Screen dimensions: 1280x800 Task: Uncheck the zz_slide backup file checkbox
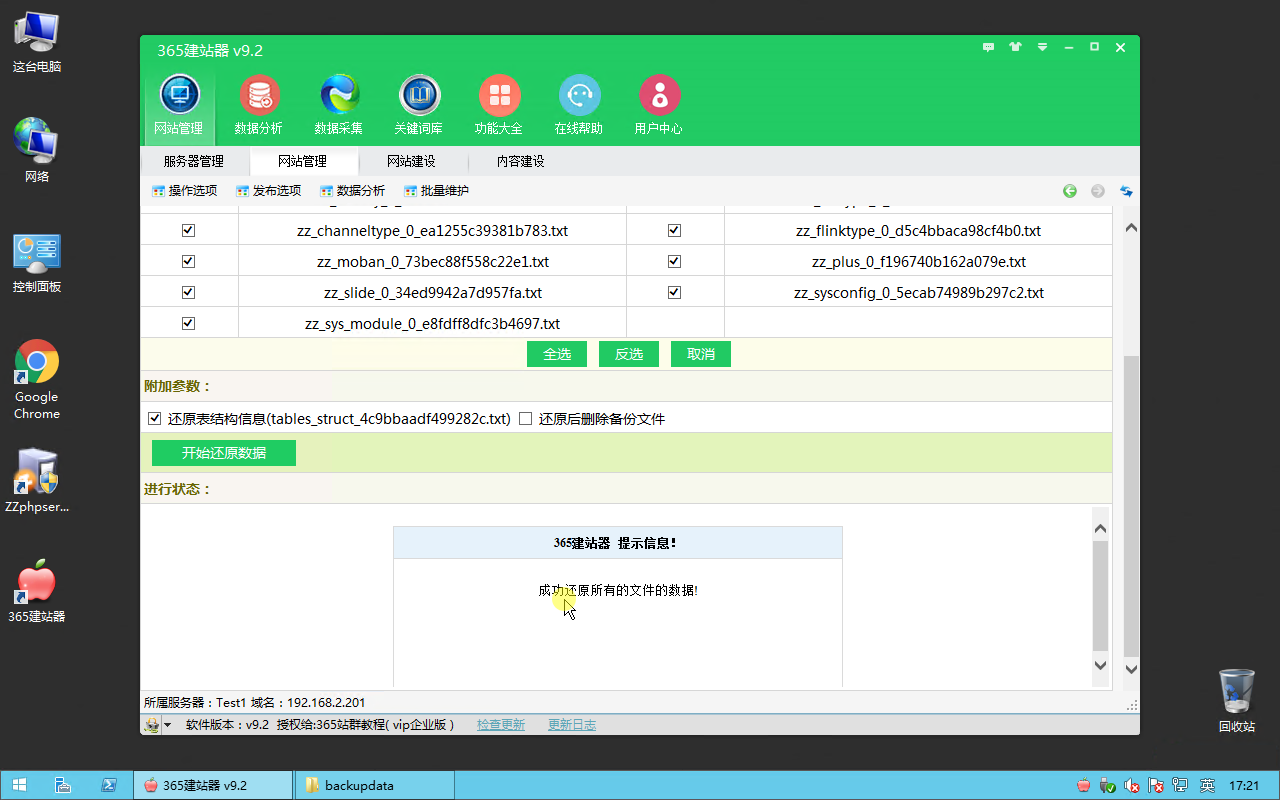(x=188, y=292)
